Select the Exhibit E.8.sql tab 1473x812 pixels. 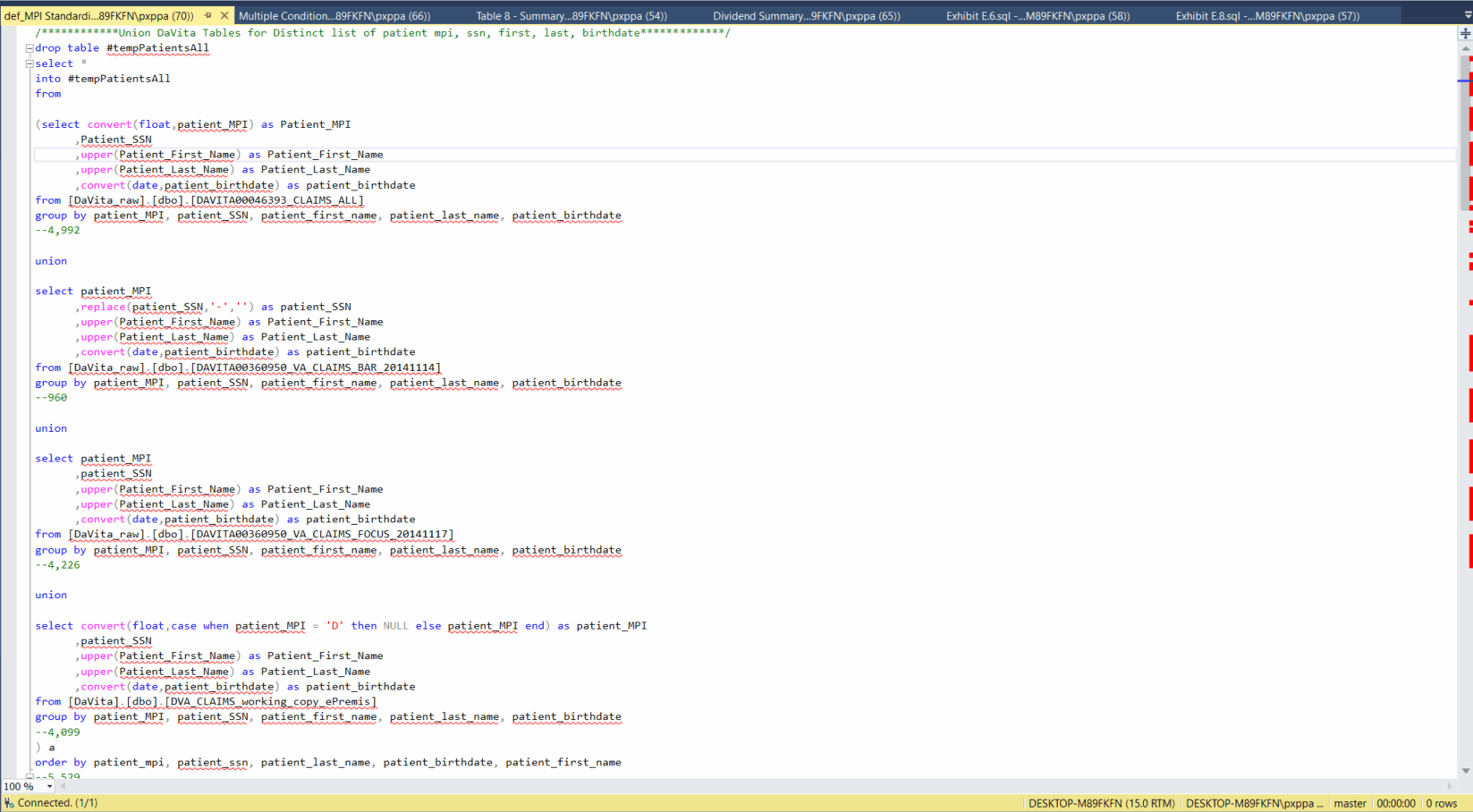[1266, 15]
